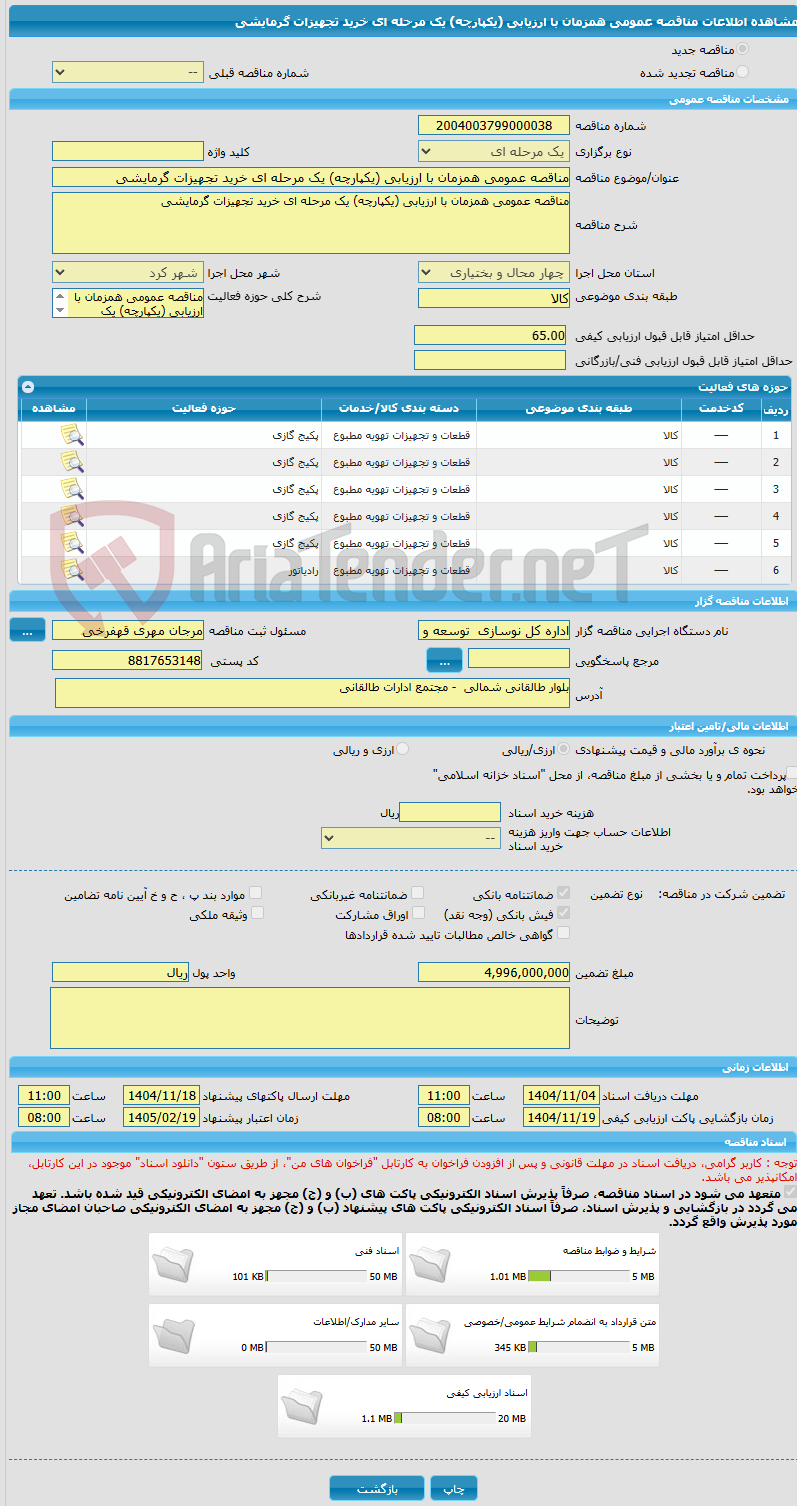Open view icon for activity row 4
This screenshot has height=1506, width=797.
click(x=71, y=516)
